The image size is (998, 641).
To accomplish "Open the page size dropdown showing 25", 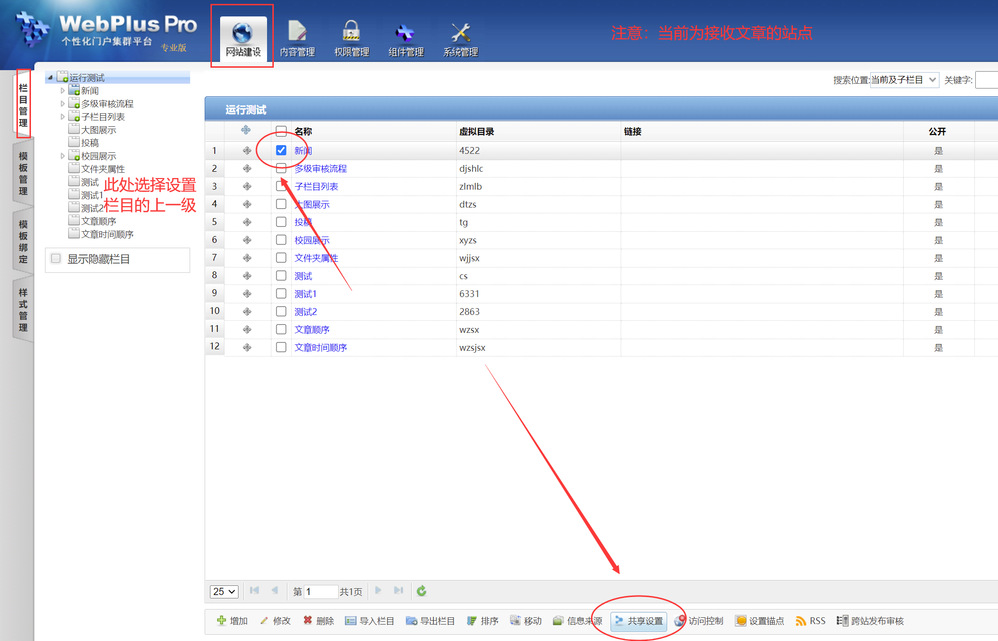I will pos(224,591).
